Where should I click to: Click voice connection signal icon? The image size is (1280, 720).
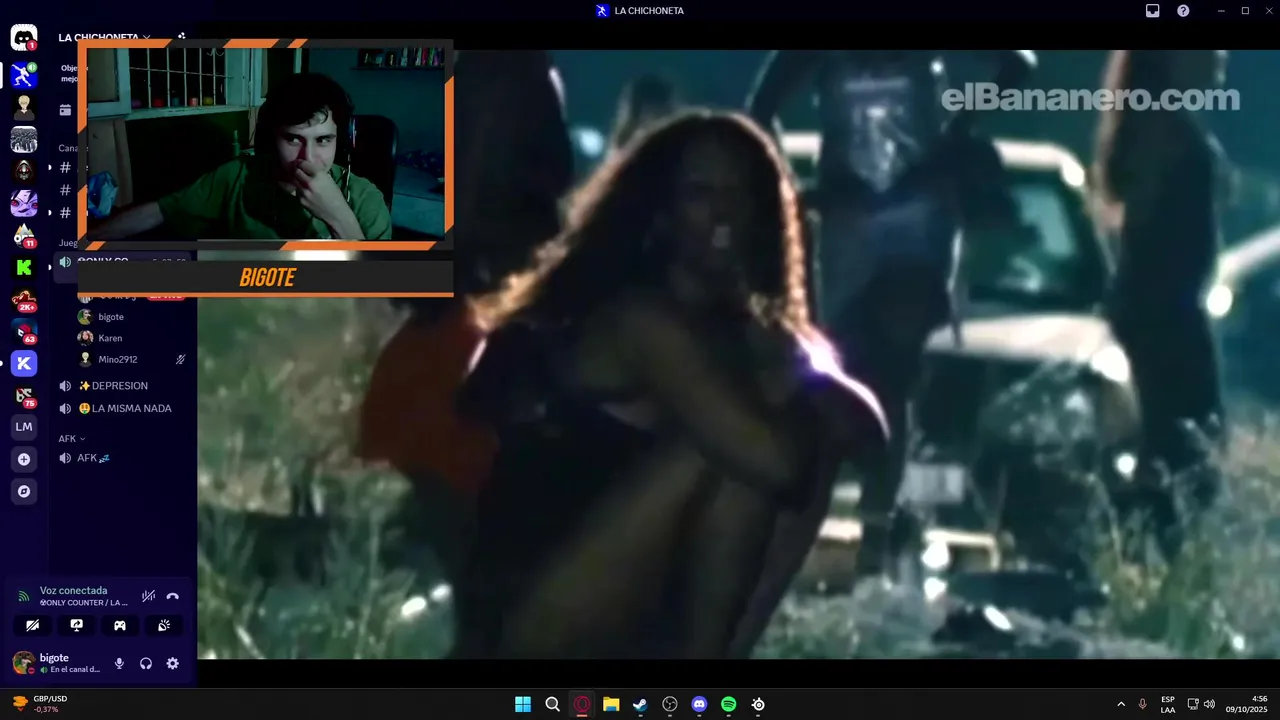point(24,596)
